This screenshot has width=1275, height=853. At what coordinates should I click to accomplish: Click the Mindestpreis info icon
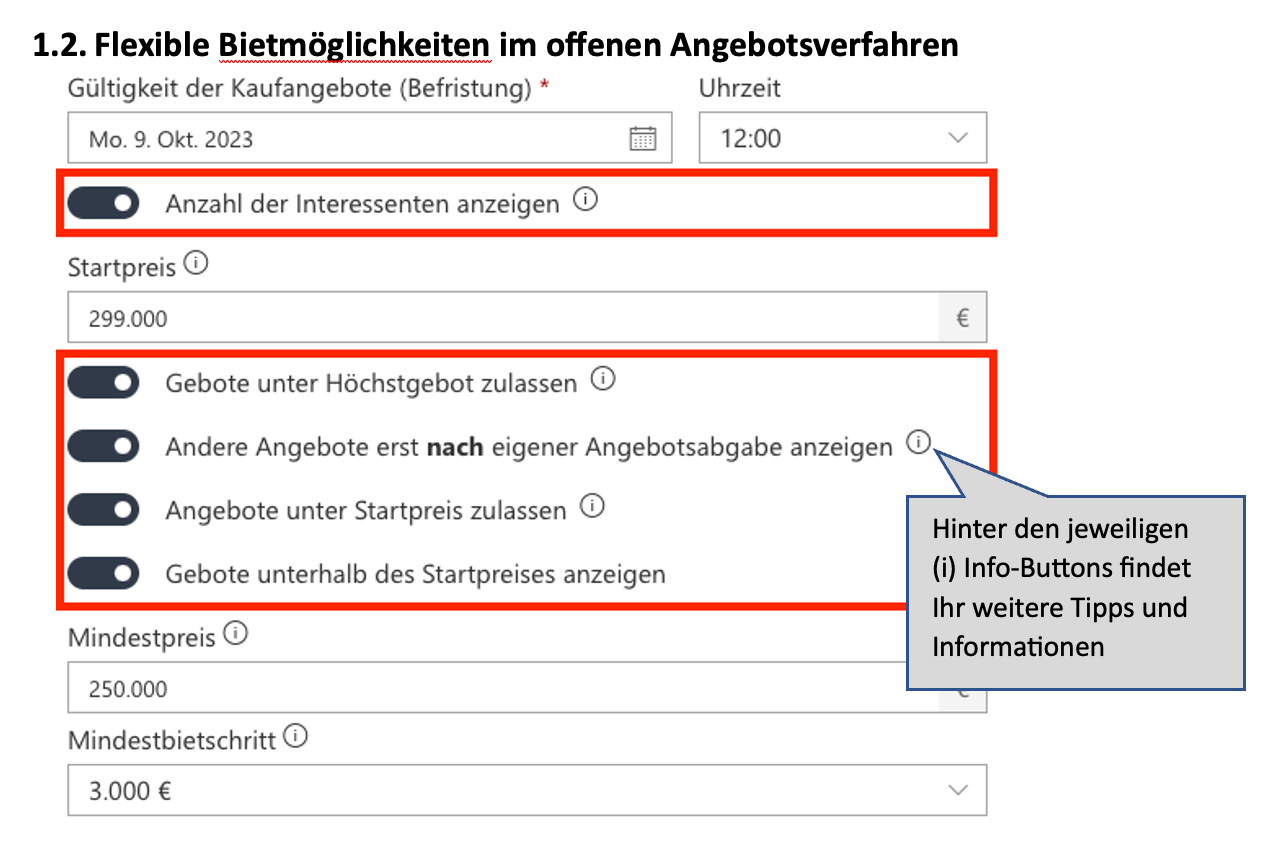(235, 634)
